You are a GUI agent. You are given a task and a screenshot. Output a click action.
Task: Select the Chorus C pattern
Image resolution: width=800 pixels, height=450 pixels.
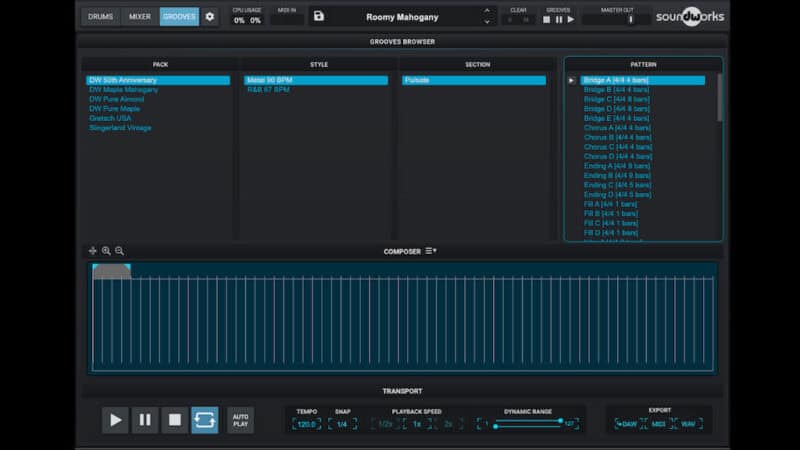pyautogui.click(x=643, y=147)
